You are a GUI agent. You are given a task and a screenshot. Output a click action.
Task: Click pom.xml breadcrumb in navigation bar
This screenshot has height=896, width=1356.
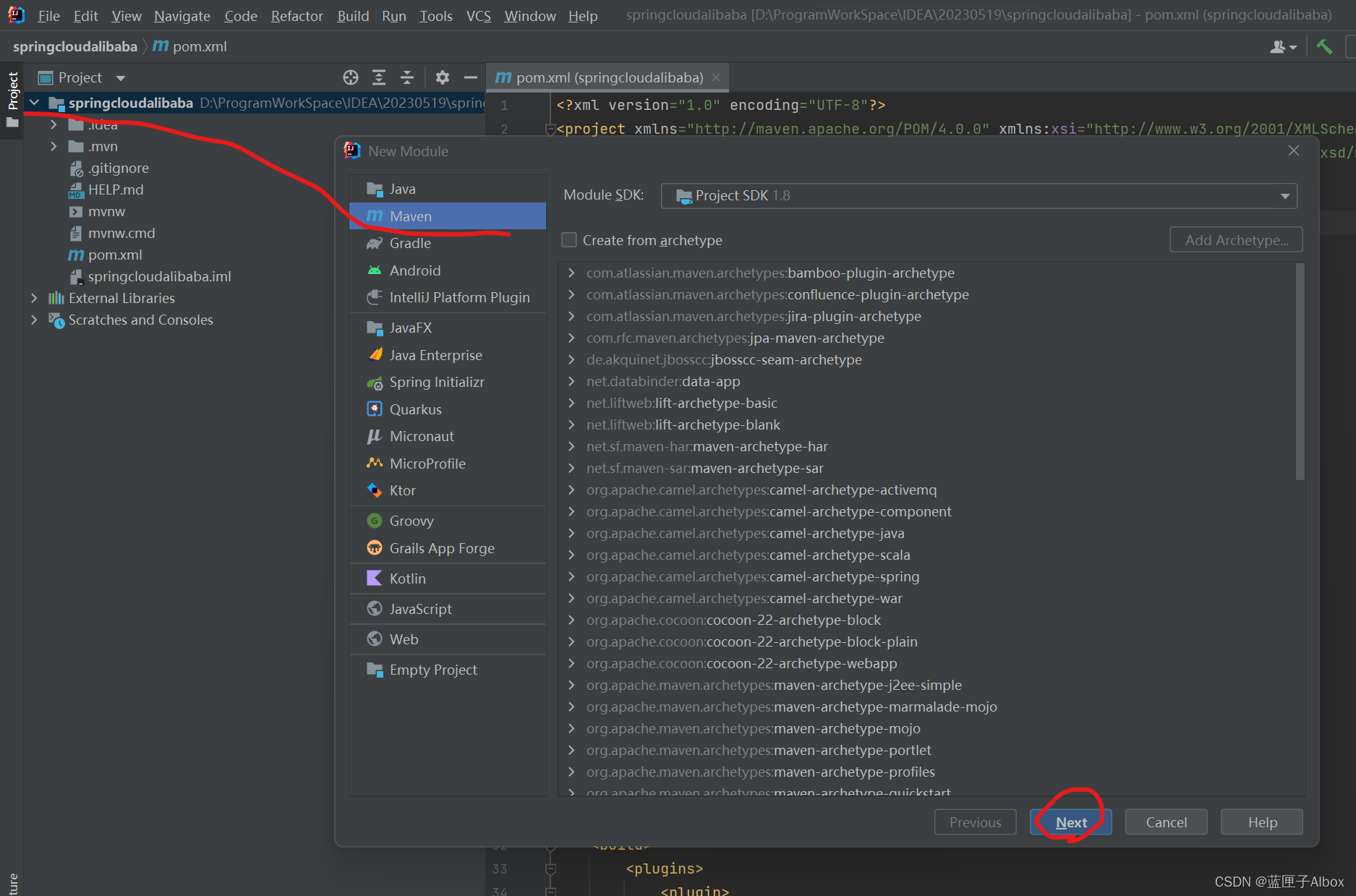point(190,47)
